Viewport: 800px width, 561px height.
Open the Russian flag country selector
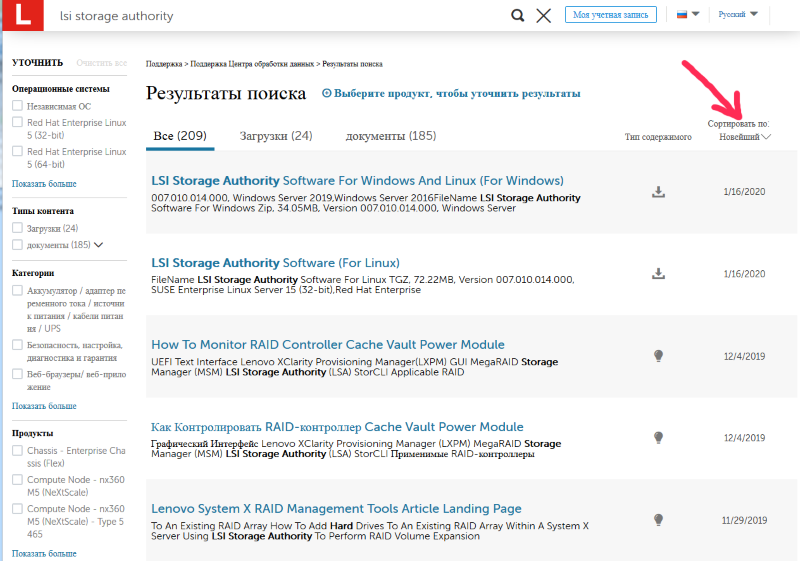pos(688,14)
